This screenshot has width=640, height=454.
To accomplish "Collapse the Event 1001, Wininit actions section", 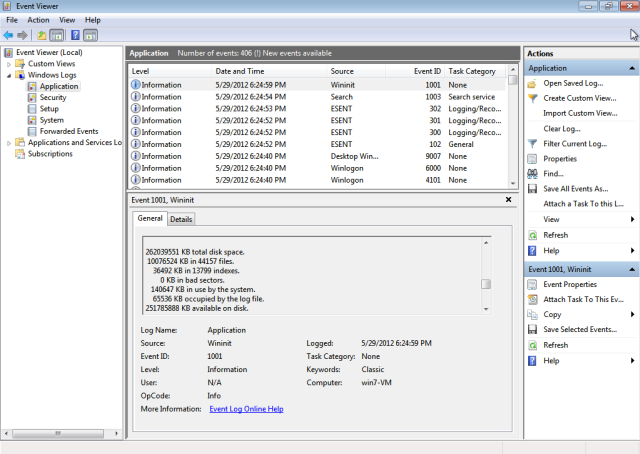I will tap(632, 269).
